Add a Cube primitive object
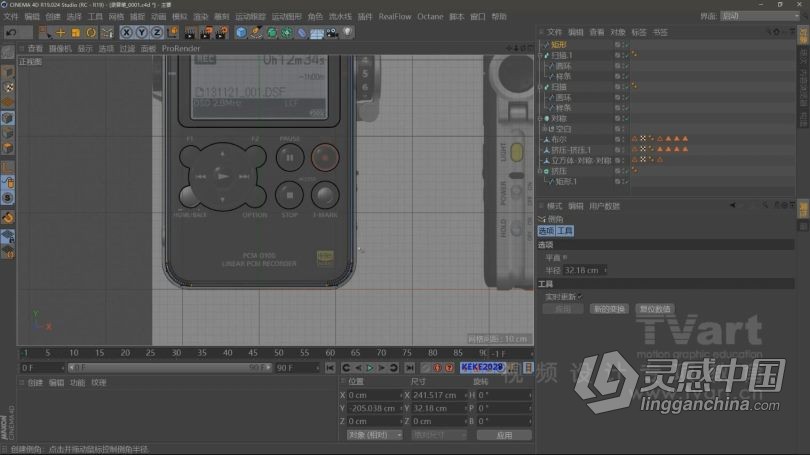Viewport: 810px width, 455px height. 241,33
